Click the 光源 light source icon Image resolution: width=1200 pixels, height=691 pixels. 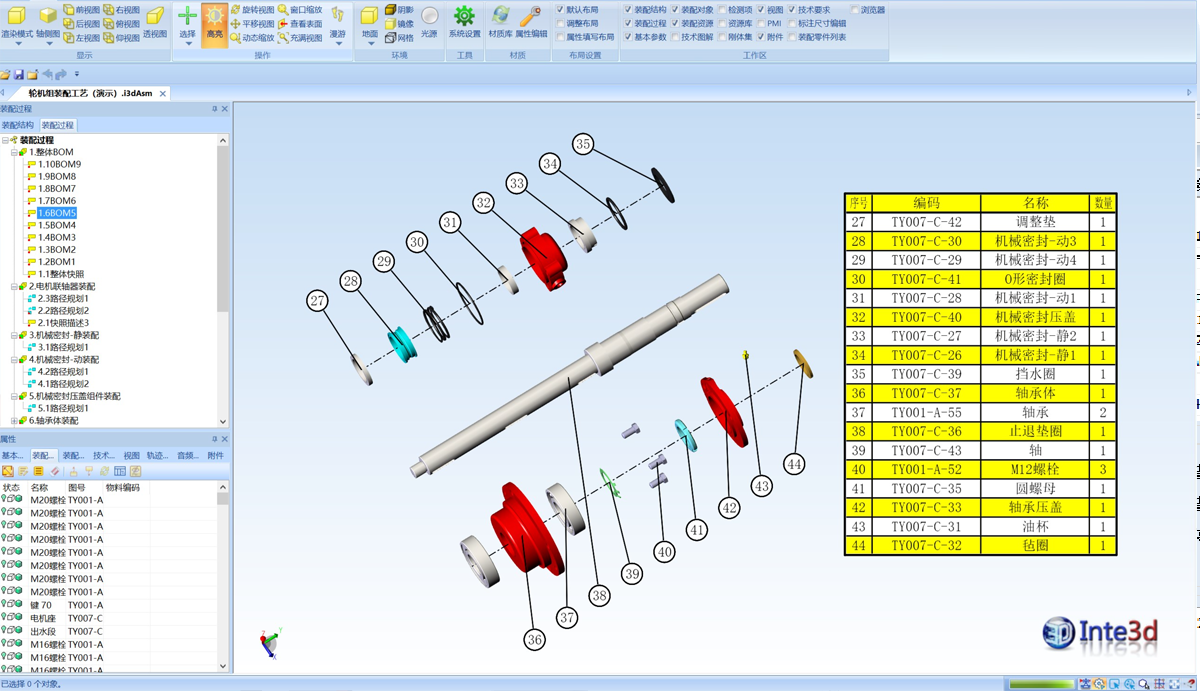click(x=429, y=22)
